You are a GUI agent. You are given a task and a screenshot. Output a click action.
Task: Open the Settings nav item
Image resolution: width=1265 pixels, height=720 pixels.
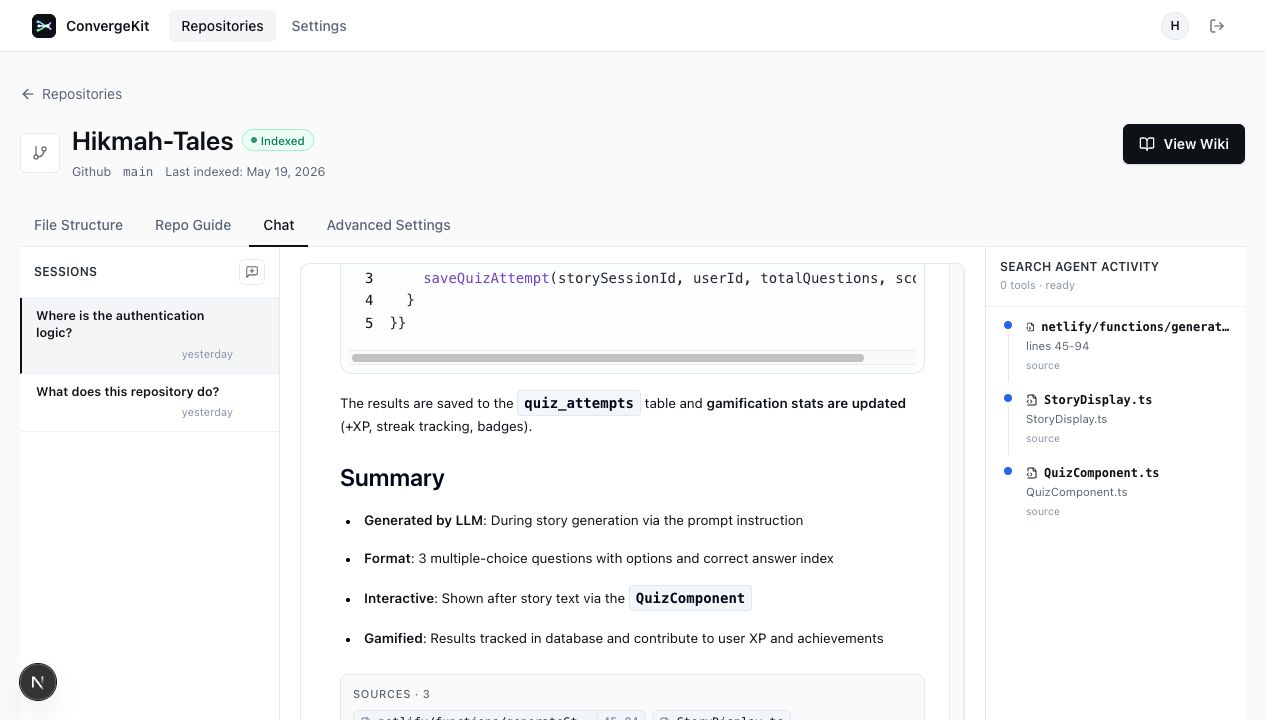click(x=319, y=26)
